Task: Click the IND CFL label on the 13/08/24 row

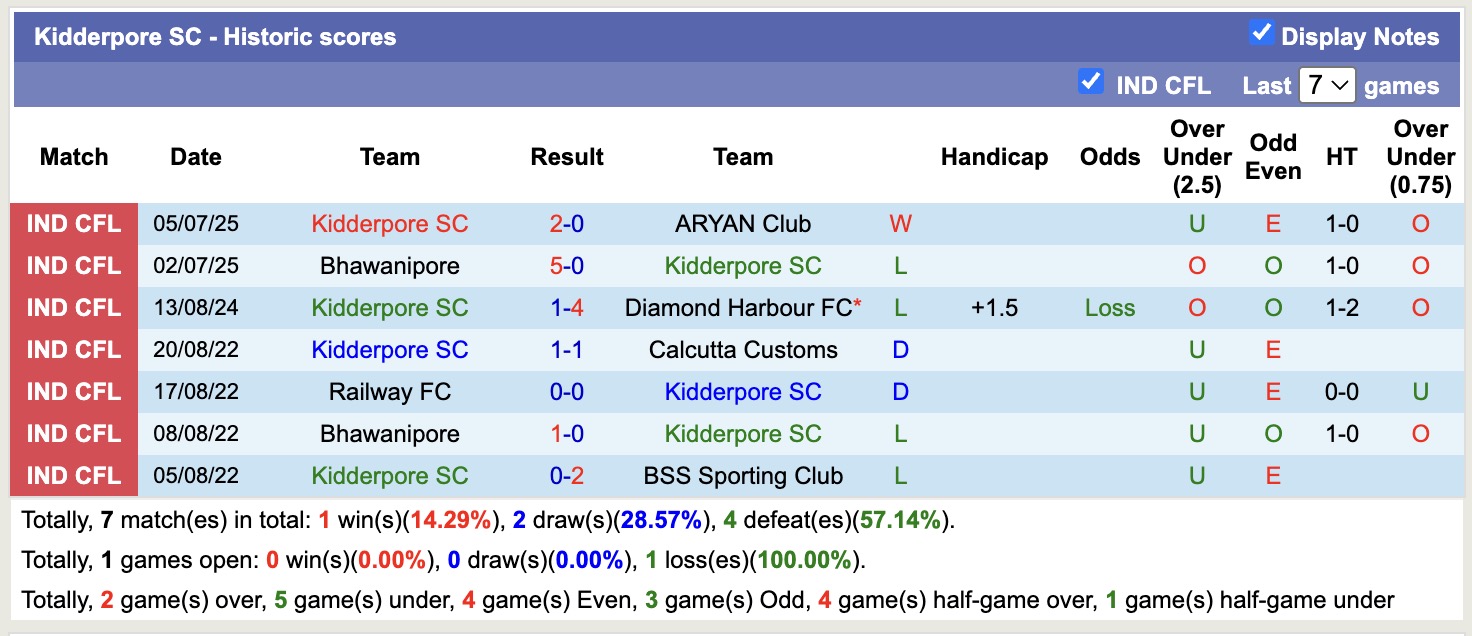Action: [x=74, y=307]
